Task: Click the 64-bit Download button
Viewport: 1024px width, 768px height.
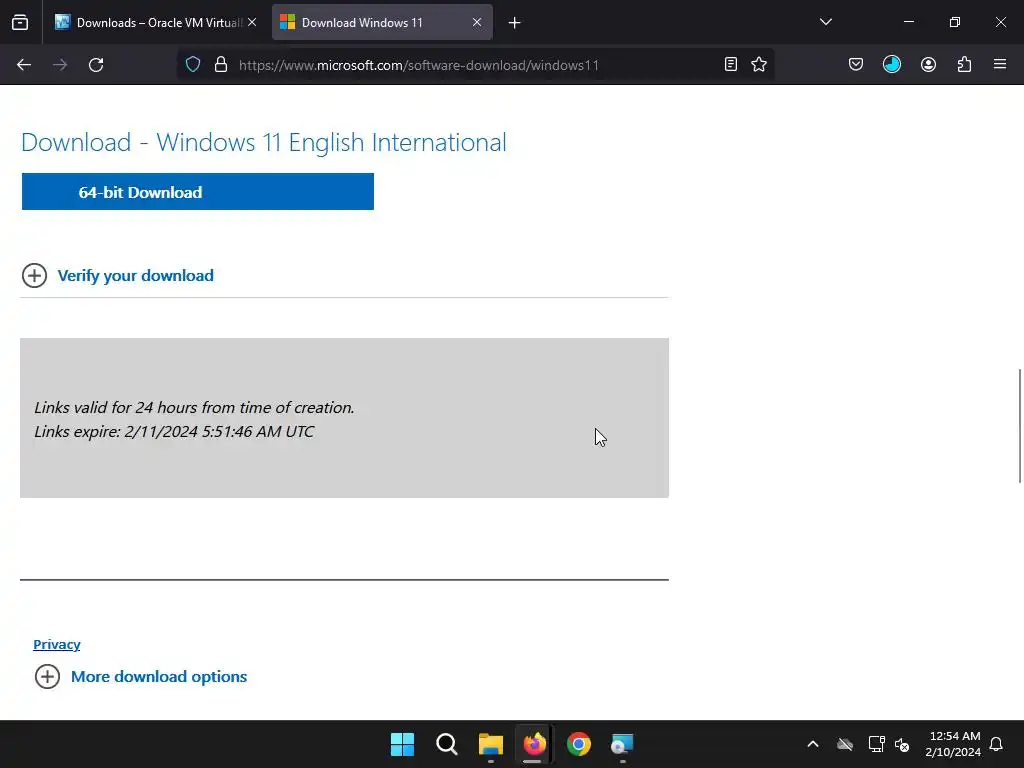Action: 198,192
